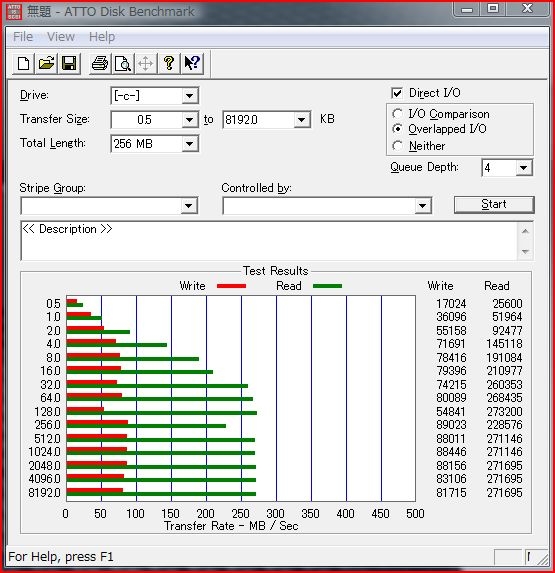555x573 pixels.
Task: Open the Help menu
Action: point(102,37)
